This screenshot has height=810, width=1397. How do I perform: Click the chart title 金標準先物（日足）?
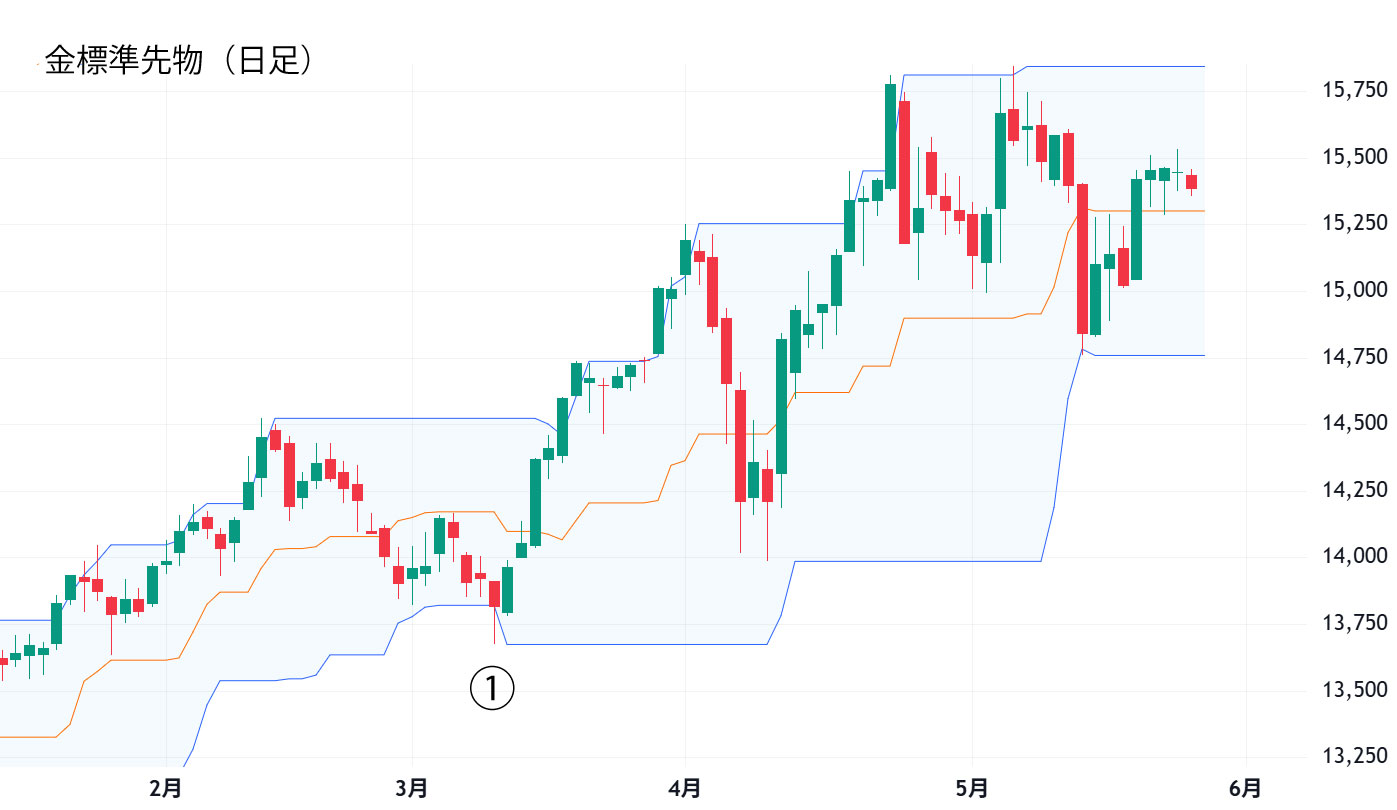pos(180,61)
